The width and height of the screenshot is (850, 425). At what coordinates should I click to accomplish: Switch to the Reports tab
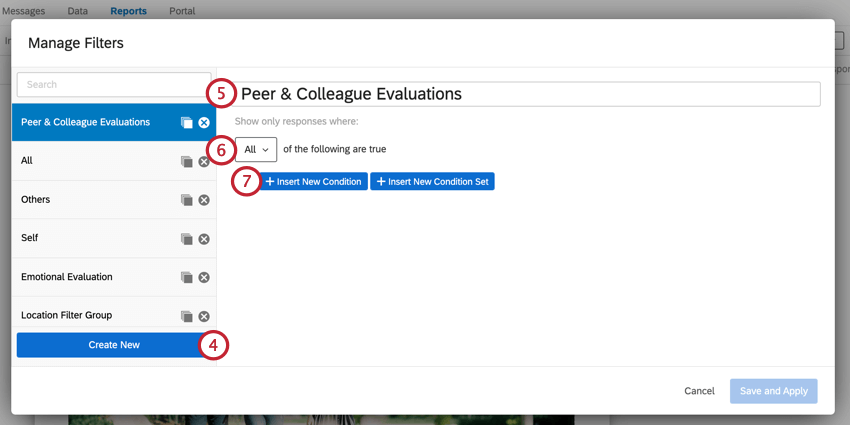coord(128,11)
